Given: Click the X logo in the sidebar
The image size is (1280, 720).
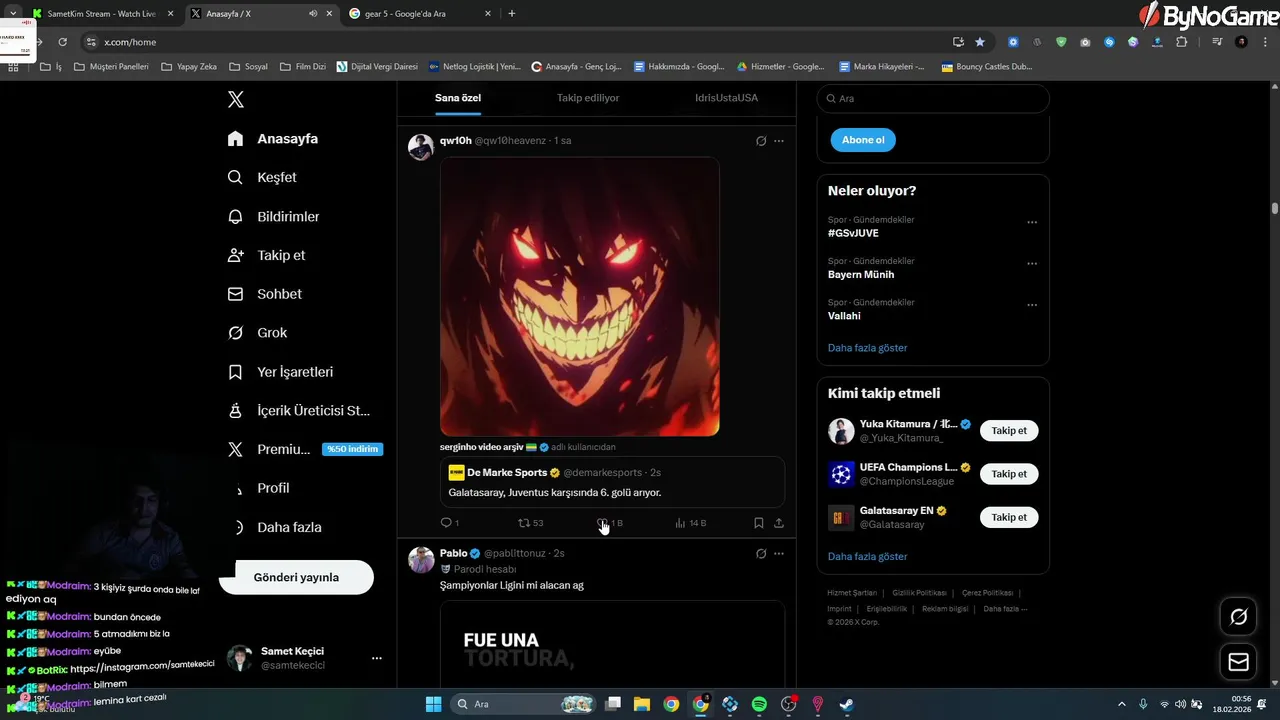Looking at the screenshot, I should (x=236, y=99).
